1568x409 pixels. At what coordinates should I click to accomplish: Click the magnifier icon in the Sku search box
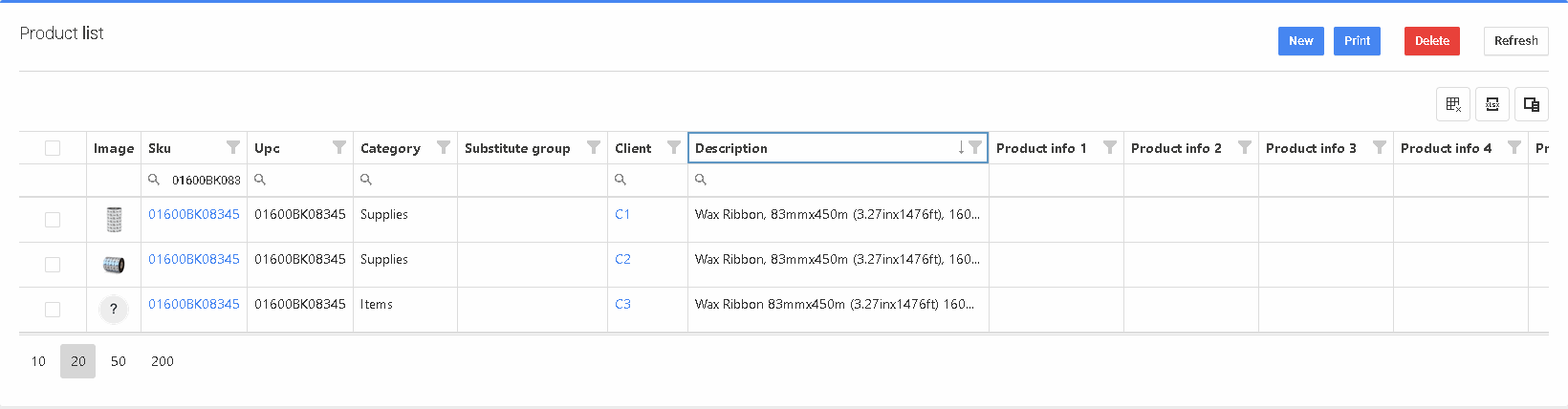tap(154, 180)
